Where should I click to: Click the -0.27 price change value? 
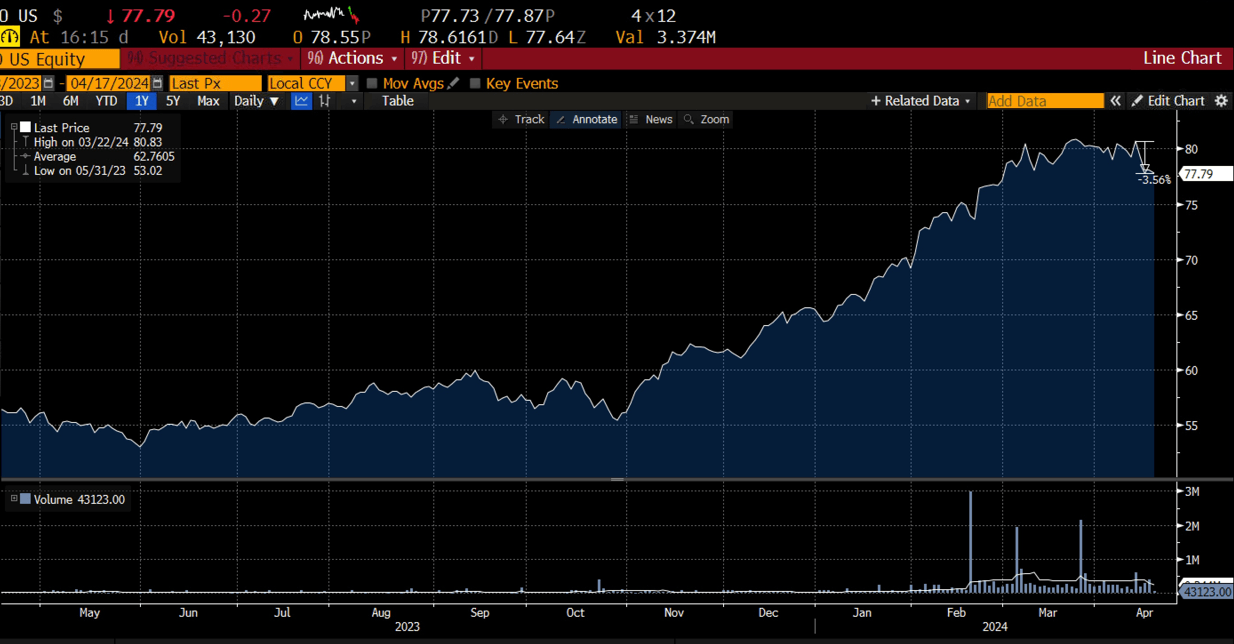pos(246,16)
